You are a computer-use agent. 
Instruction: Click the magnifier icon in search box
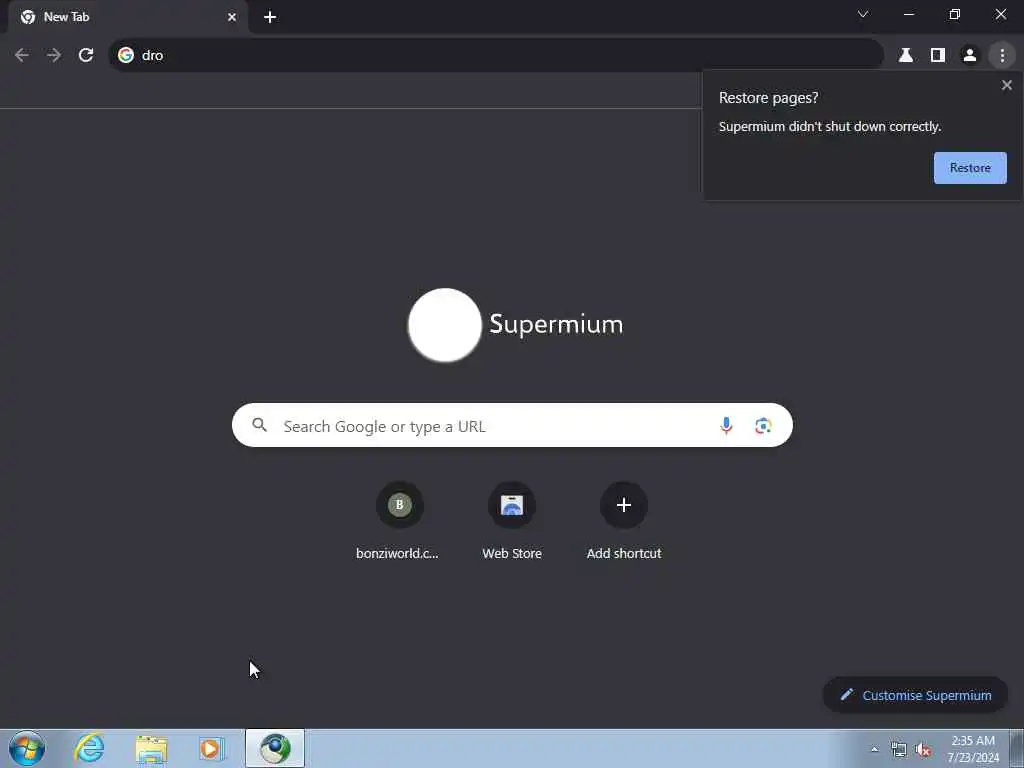(259, 425)
